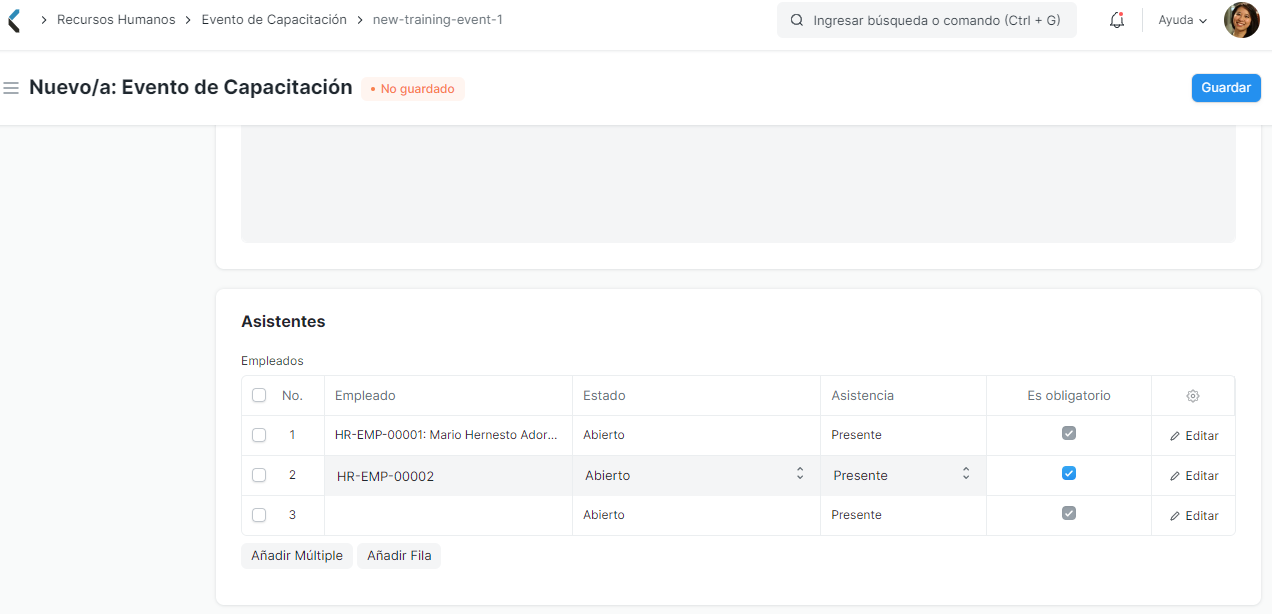This screenshot has height=614, width=1272.
Task: Check the row 1 selection checkbox
Action: (x=259, y=435)
